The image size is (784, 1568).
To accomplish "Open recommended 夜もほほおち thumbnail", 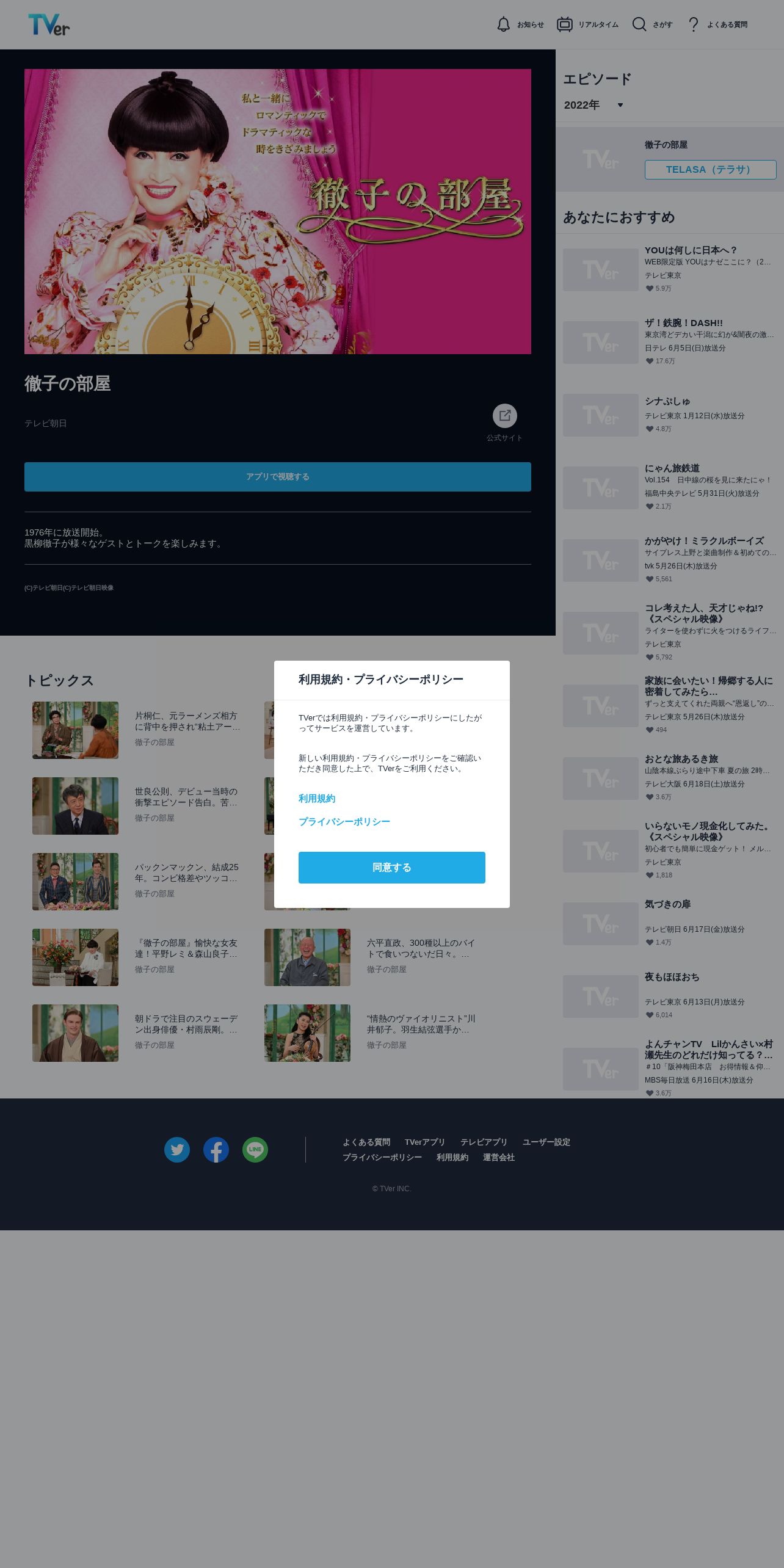I will [601, 996].
